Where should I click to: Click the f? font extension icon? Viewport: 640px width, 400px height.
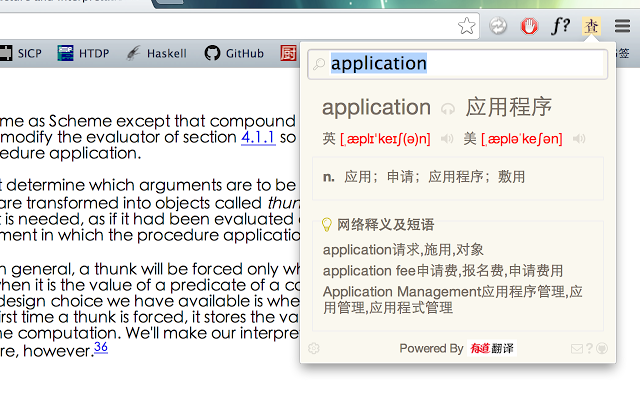tap(561, 27)
